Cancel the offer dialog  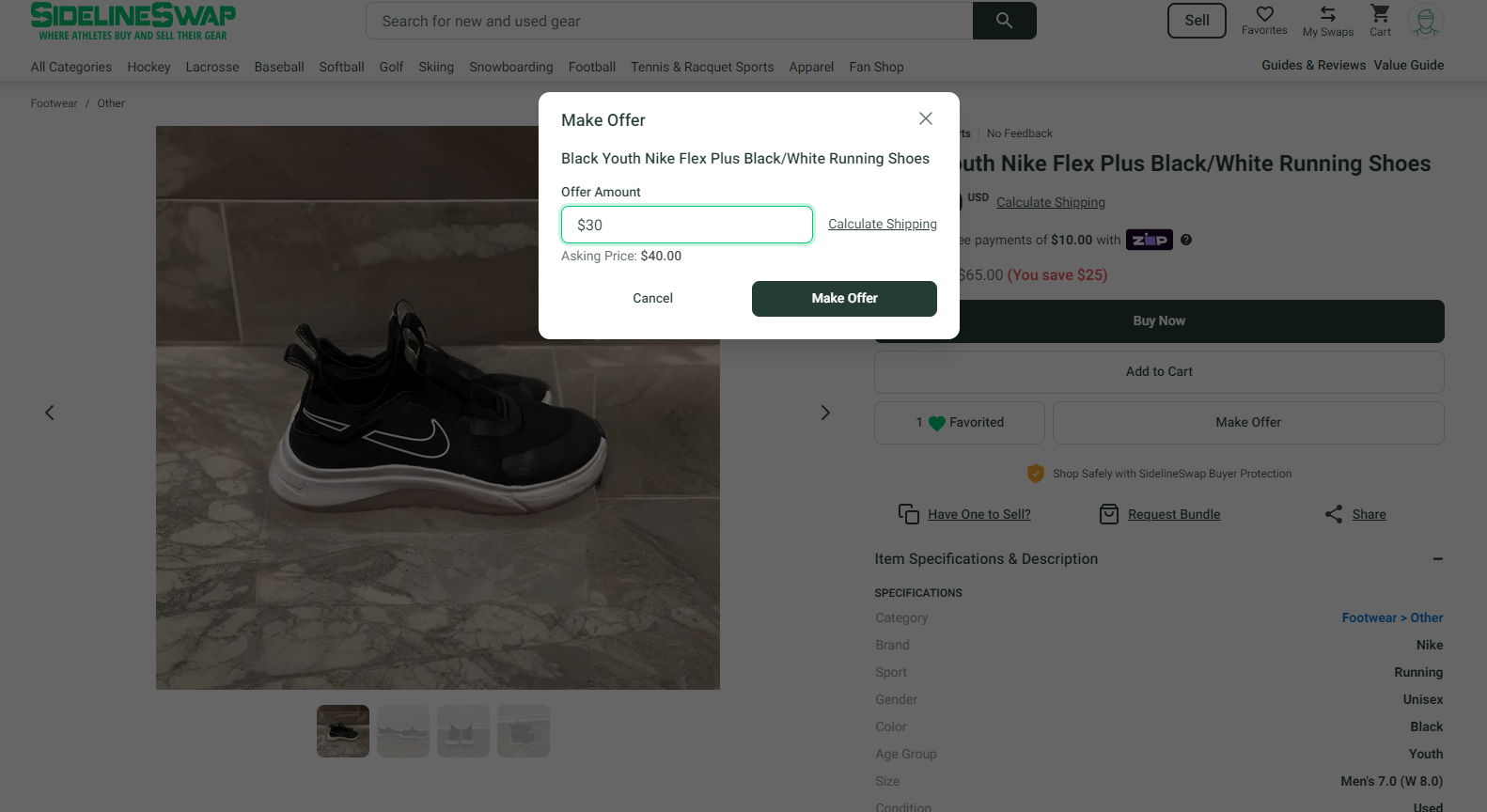click(x=652, y=298)
